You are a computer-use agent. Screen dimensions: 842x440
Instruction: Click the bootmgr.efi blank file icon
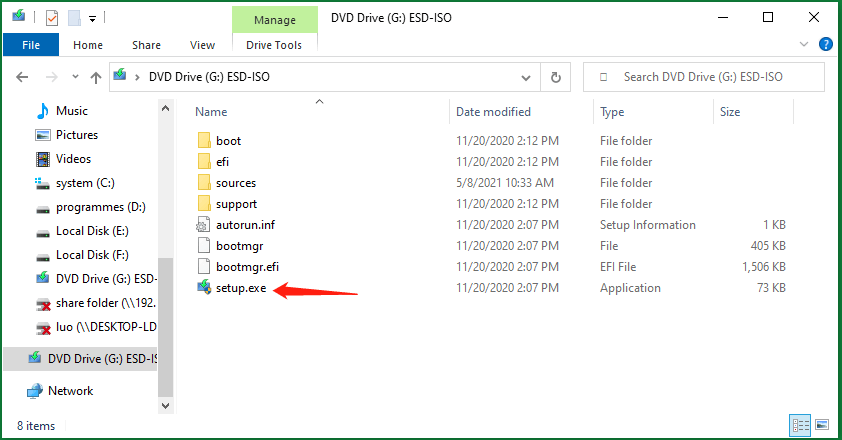pos(204,267)
